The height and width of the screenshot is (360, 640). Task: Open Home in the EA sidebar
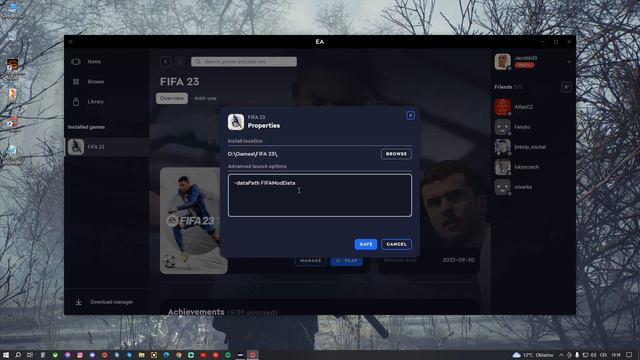tap(94, 62)
